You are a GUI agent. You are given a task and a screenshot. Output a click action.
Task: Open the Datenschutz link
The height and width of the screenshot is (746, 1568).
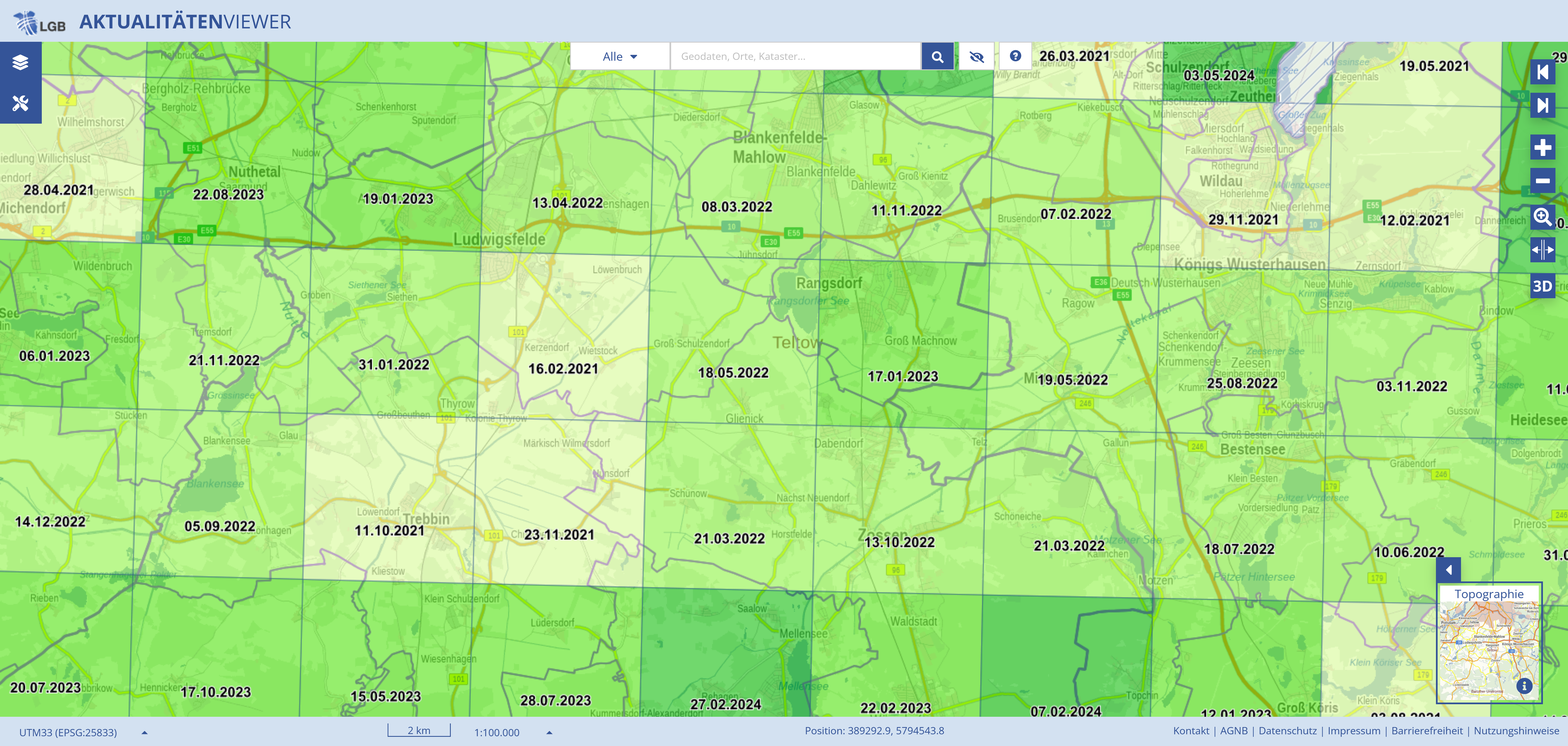click(1287, 731)
